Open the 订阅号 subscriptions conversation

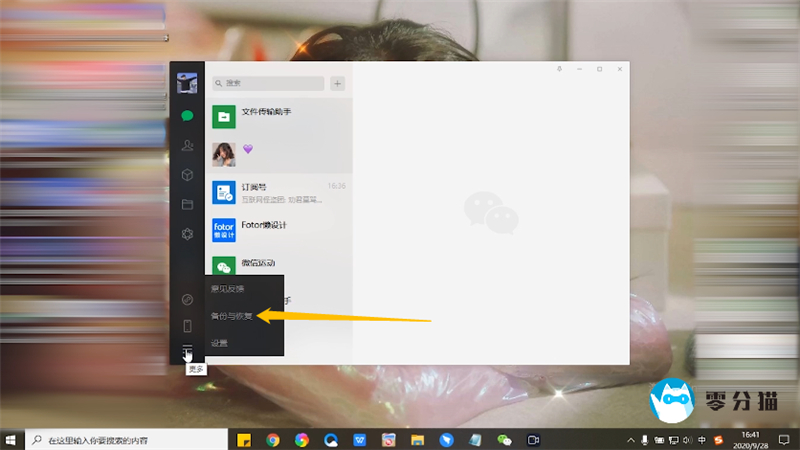(278, 191)
